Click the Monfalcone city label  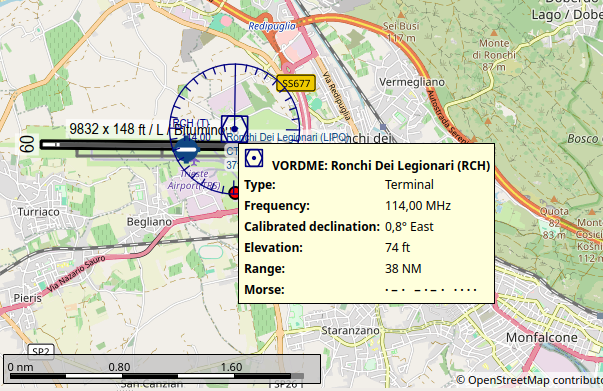(541, 338)
